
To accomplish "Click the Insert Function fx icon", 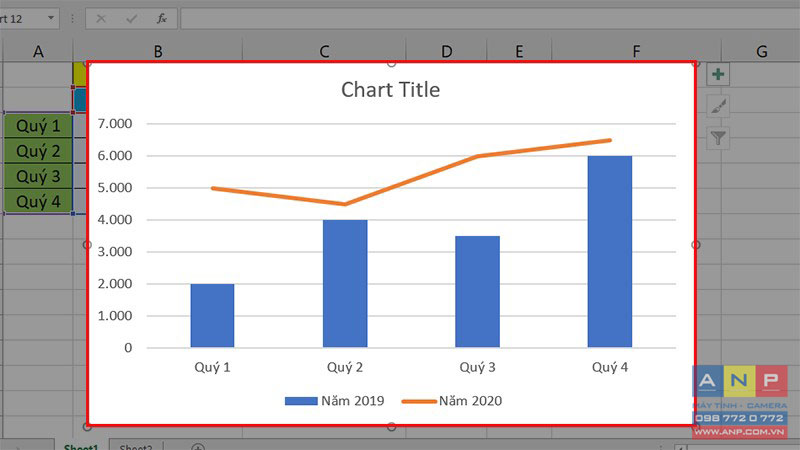I will (162, 19).
